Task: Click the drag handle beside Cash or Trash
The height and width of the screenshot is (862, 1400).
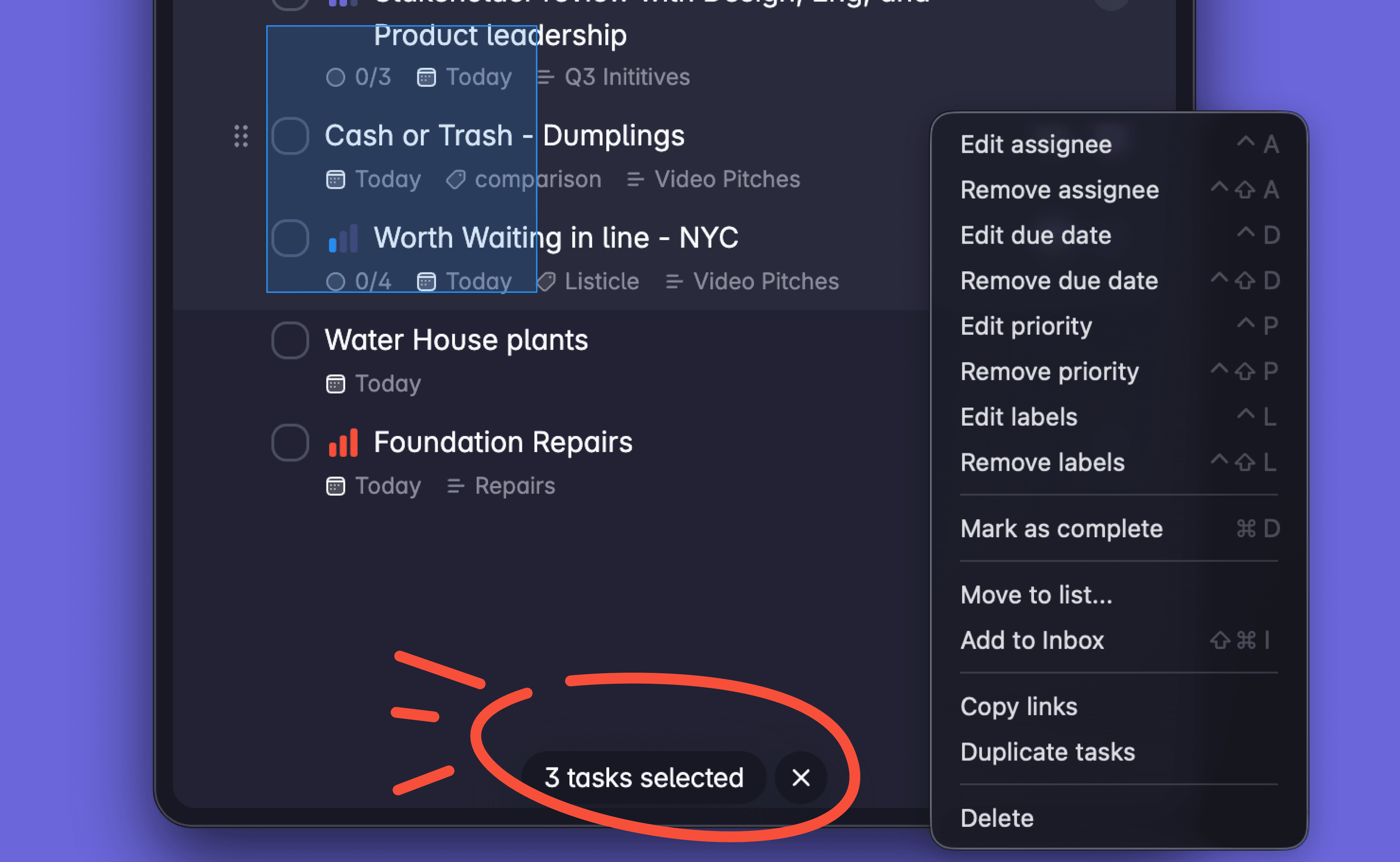Action: pos(241,136)
